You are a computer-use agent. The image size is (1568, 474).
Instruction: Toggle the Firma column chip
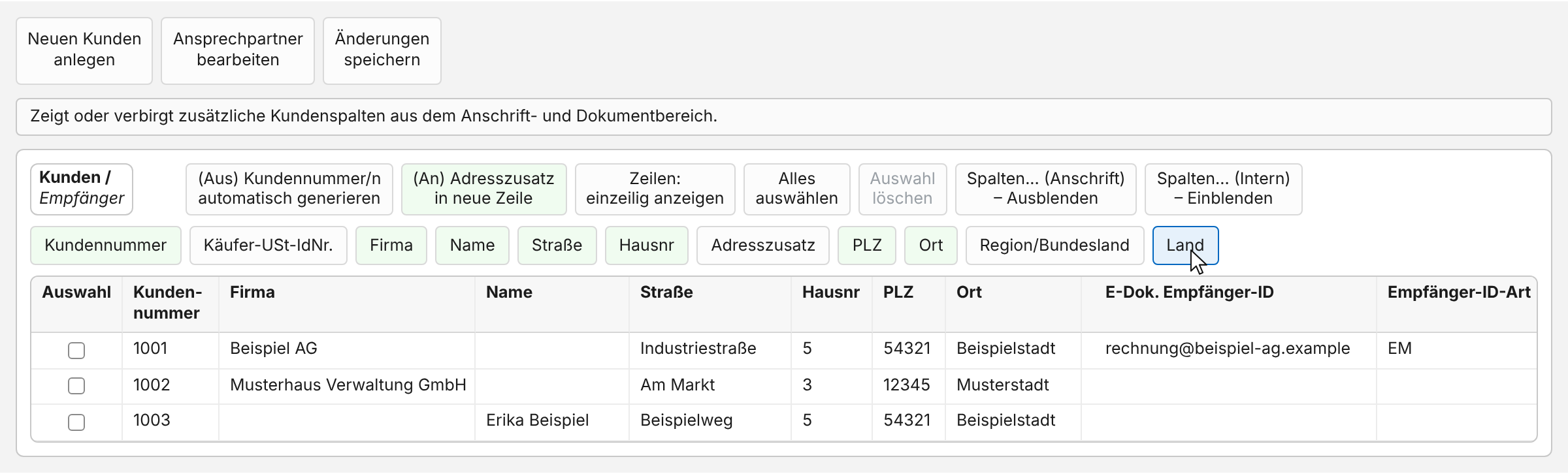point(391,245)
